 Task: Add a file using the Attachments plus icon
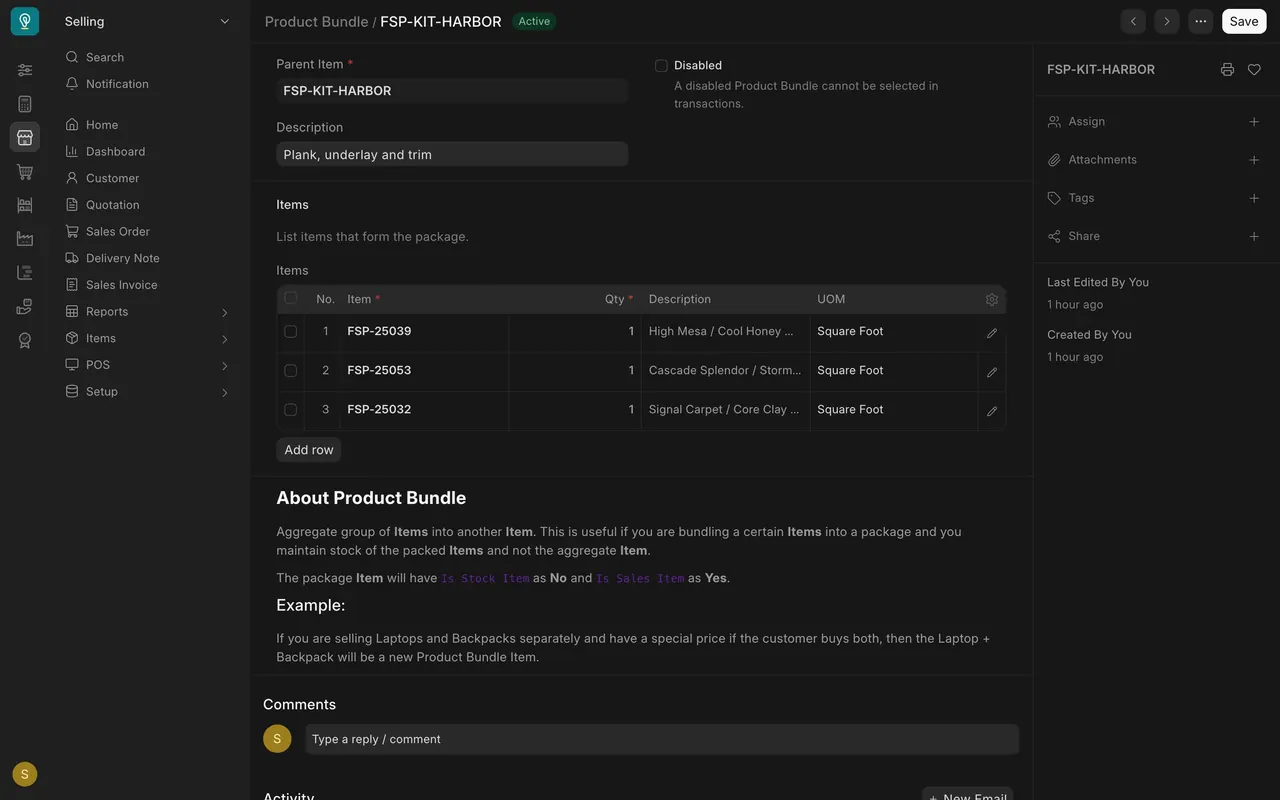[1254, 160]
